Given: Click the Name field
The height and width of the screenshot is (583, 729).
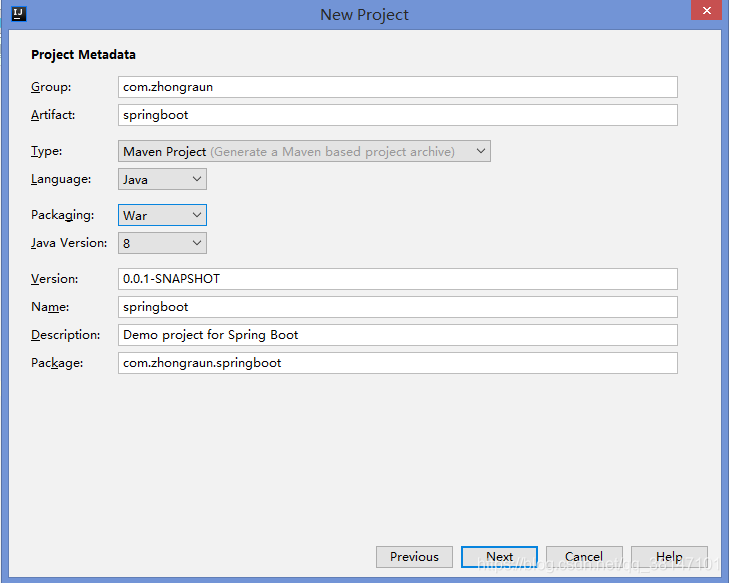Looking at the screenshot, I should pos(398,307).
